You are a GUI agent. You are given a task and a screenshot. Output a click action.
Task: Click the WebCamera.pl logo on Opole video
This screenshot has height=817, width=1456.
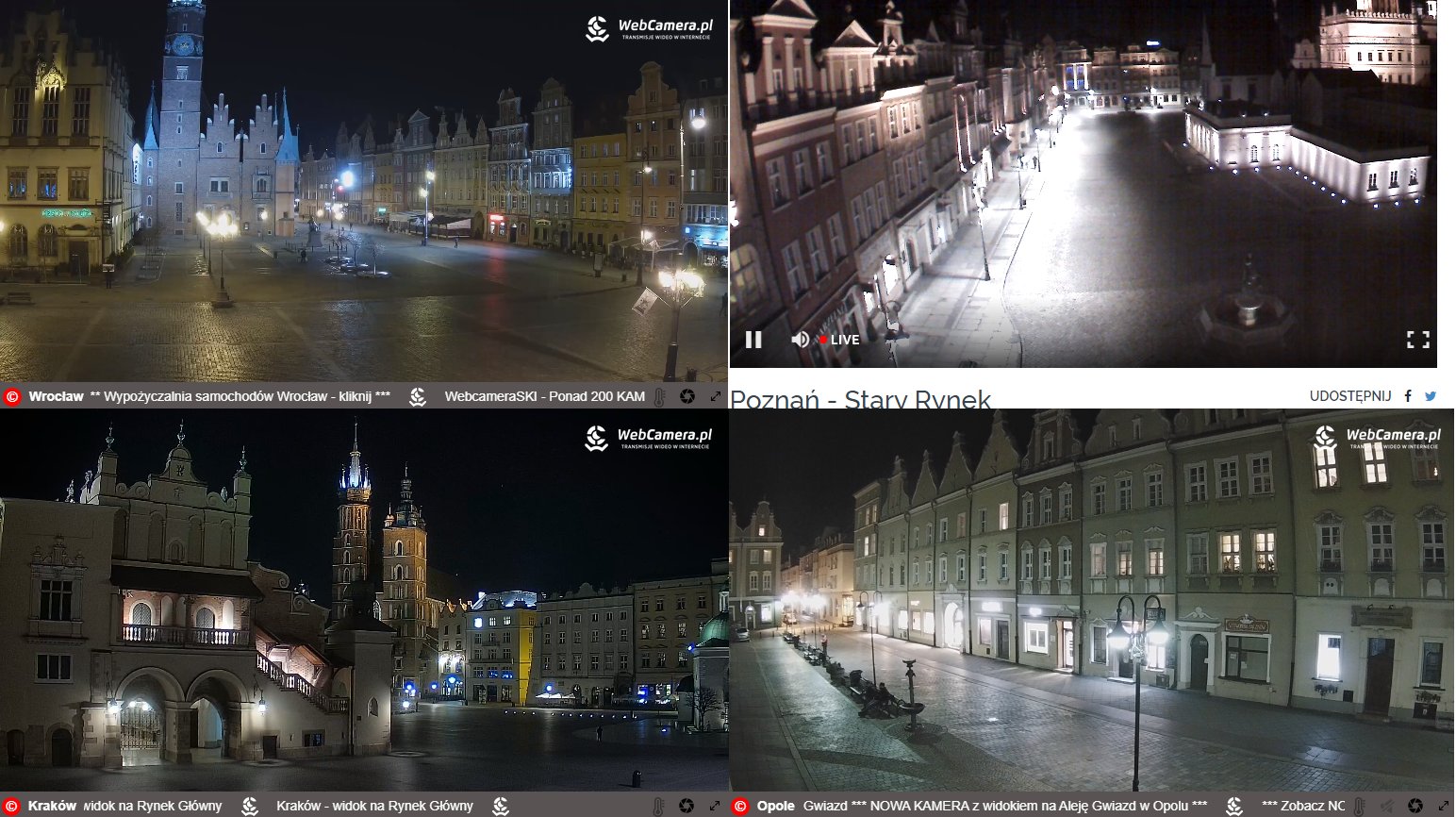1378,439
